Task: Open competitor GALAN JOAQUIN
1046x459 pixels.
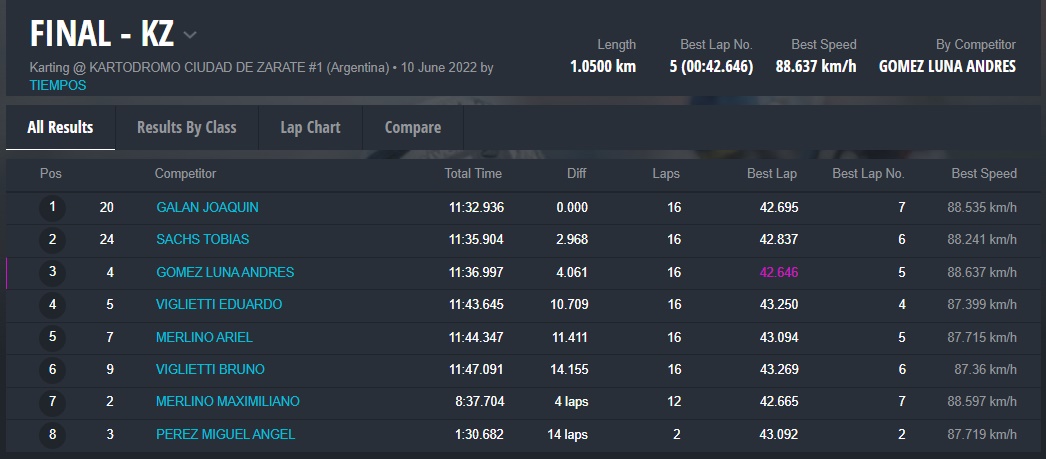Action: 207,207
